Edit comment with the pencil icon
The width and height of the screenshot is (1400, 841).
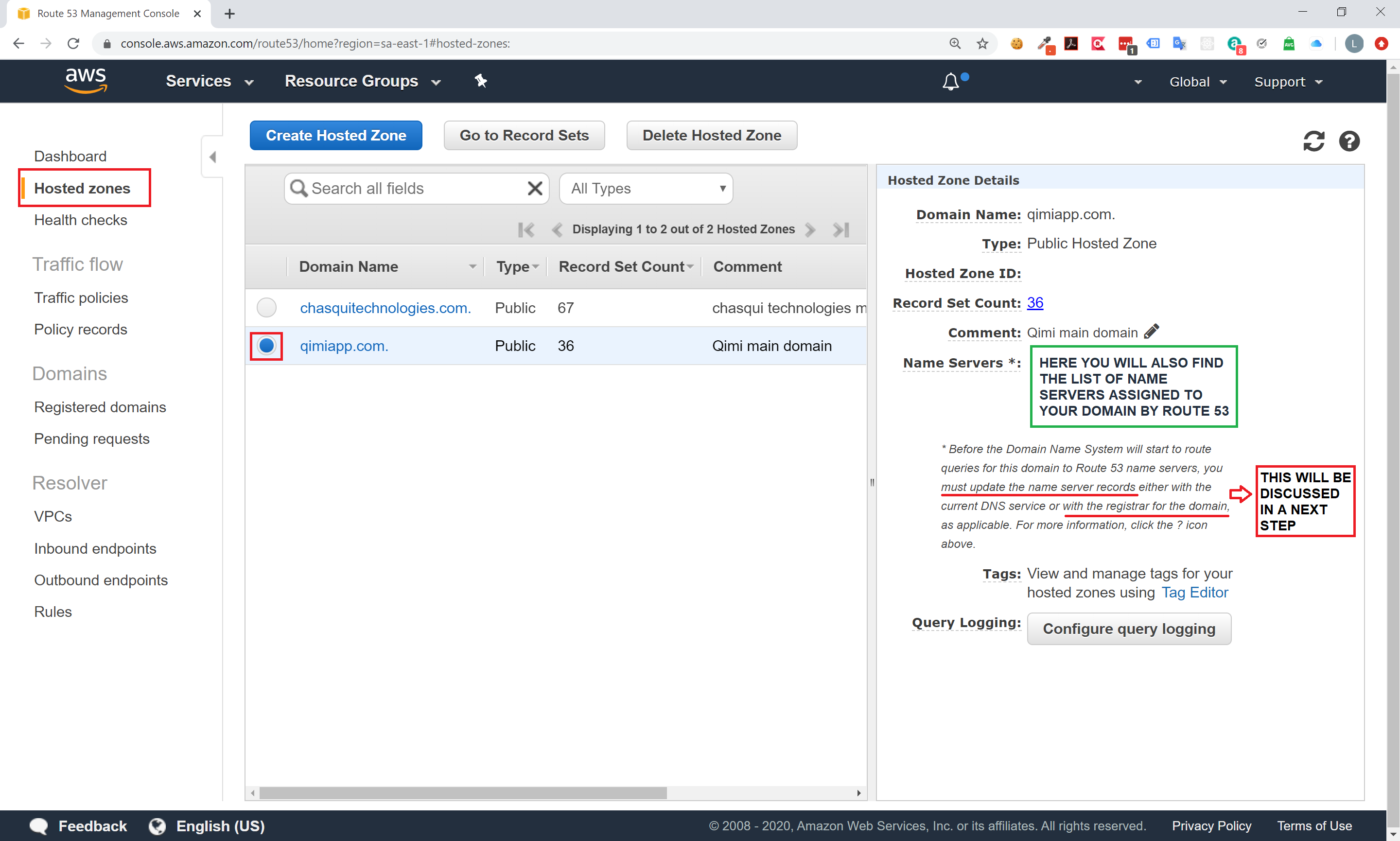coord(1151,332)
